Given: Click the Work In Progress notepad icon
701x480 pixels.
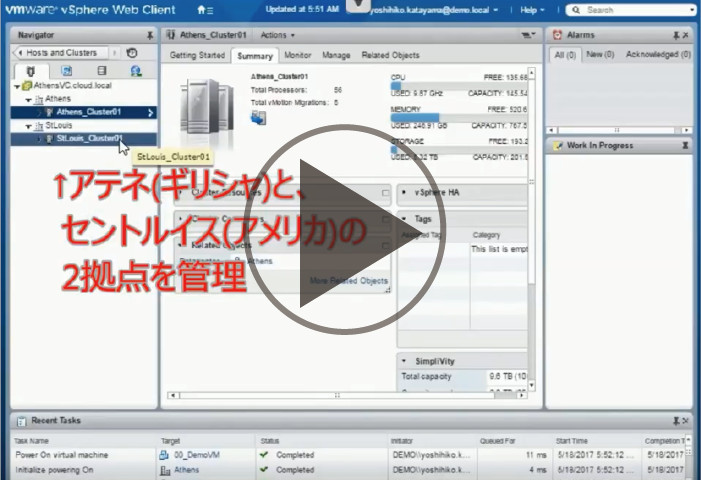Looking at the screenshot, I should [557, 146].
